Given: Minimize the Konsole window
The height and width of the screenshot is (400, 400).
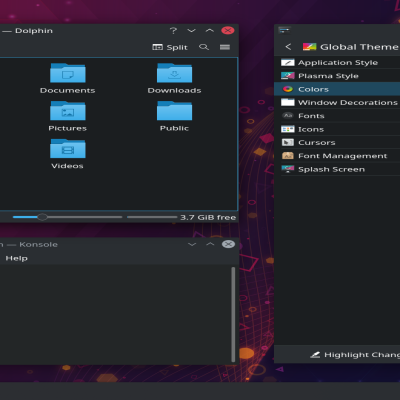Looking at the screenshot, I should click(x=192, y=244).
